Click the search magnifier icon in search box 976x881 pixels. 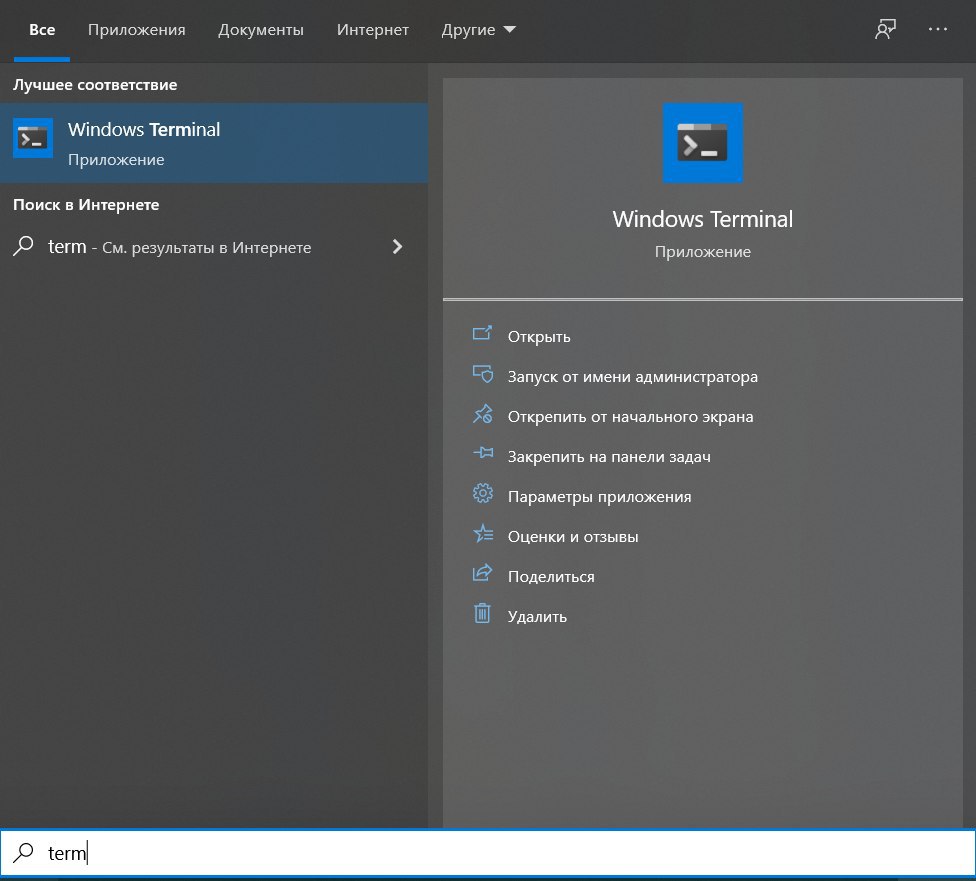tap(24, 852)
